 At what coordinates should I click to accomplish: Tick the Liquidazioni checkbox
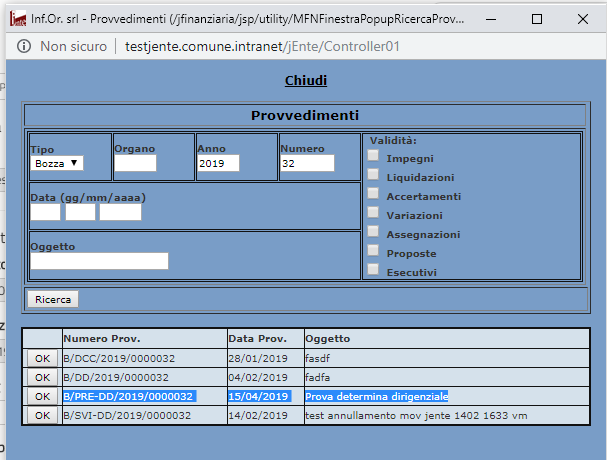click(x=373, y=175)
